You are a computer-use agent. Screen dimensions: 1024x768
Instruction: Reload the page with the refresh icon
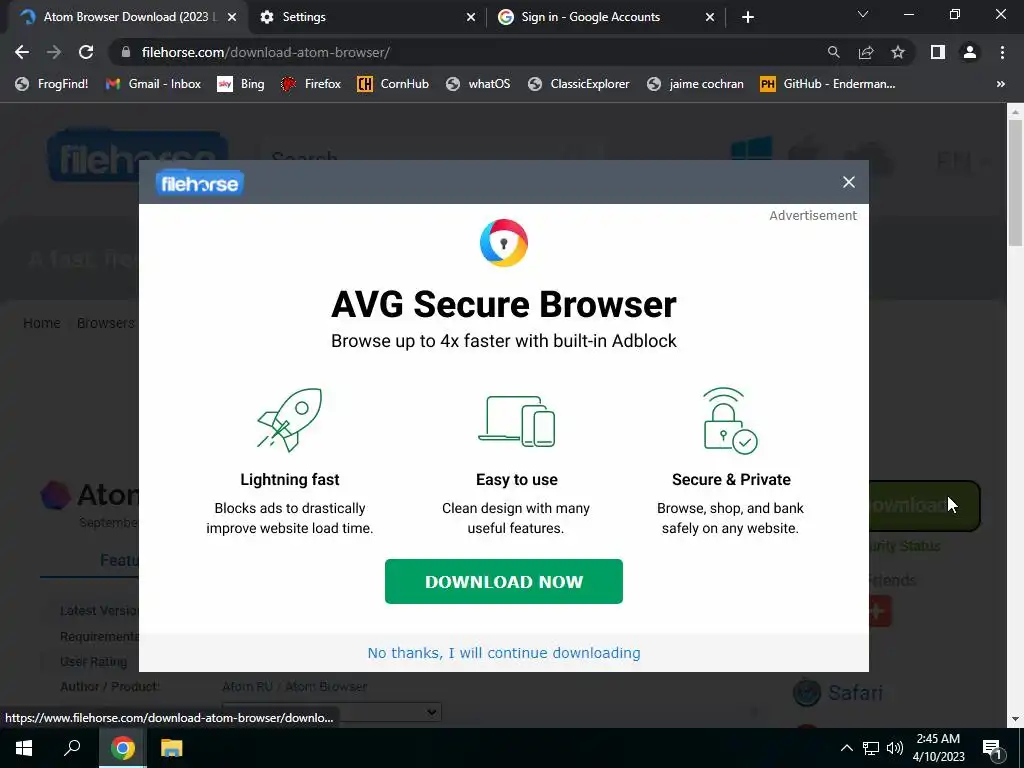pyautogui.click(x=86, y=52)
